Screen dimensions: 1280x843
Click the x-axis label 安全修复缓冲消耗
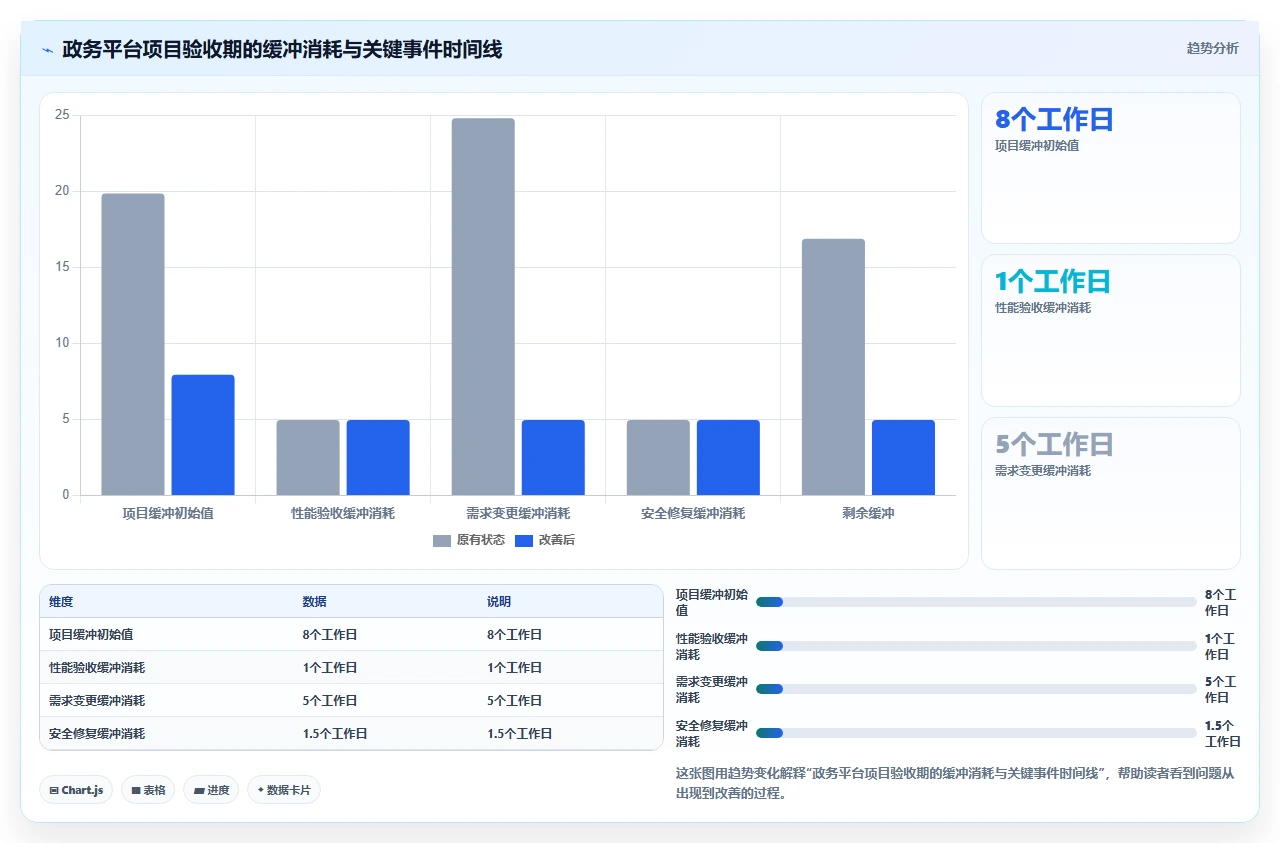click(693, 513)
